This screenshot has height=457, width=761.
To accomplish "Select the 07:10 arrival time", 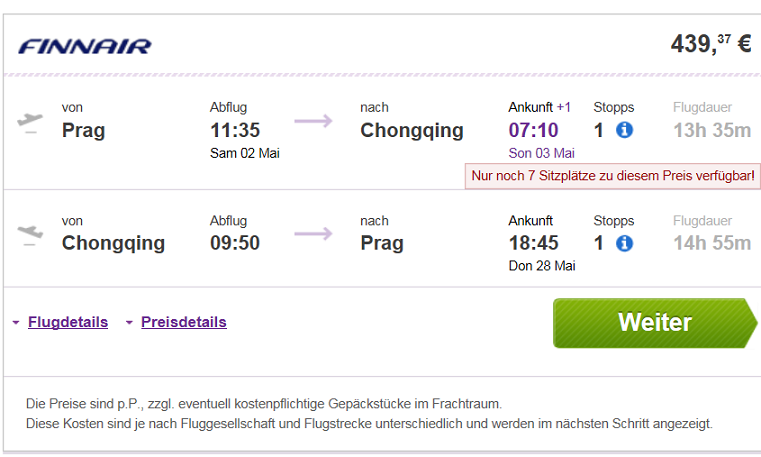I will (x=533, y=130).
